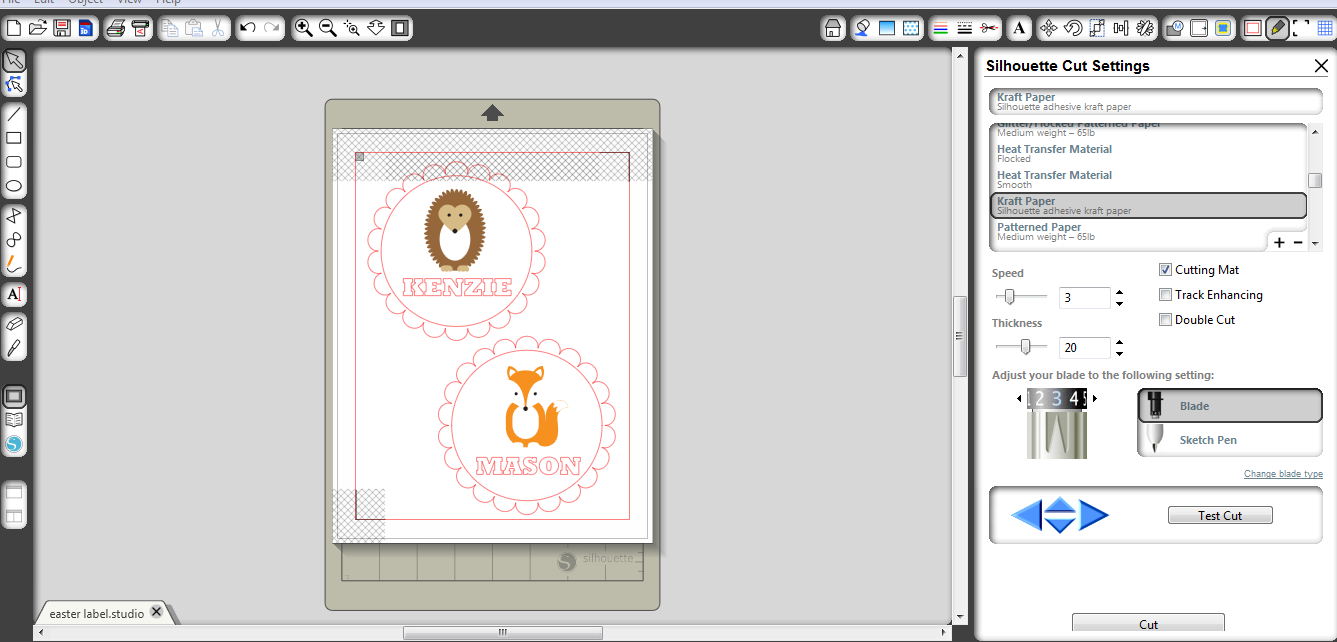Enable the Double Cut checkbox
The width and height of the screenshot is (1337, 642).
pos(1165,320)
